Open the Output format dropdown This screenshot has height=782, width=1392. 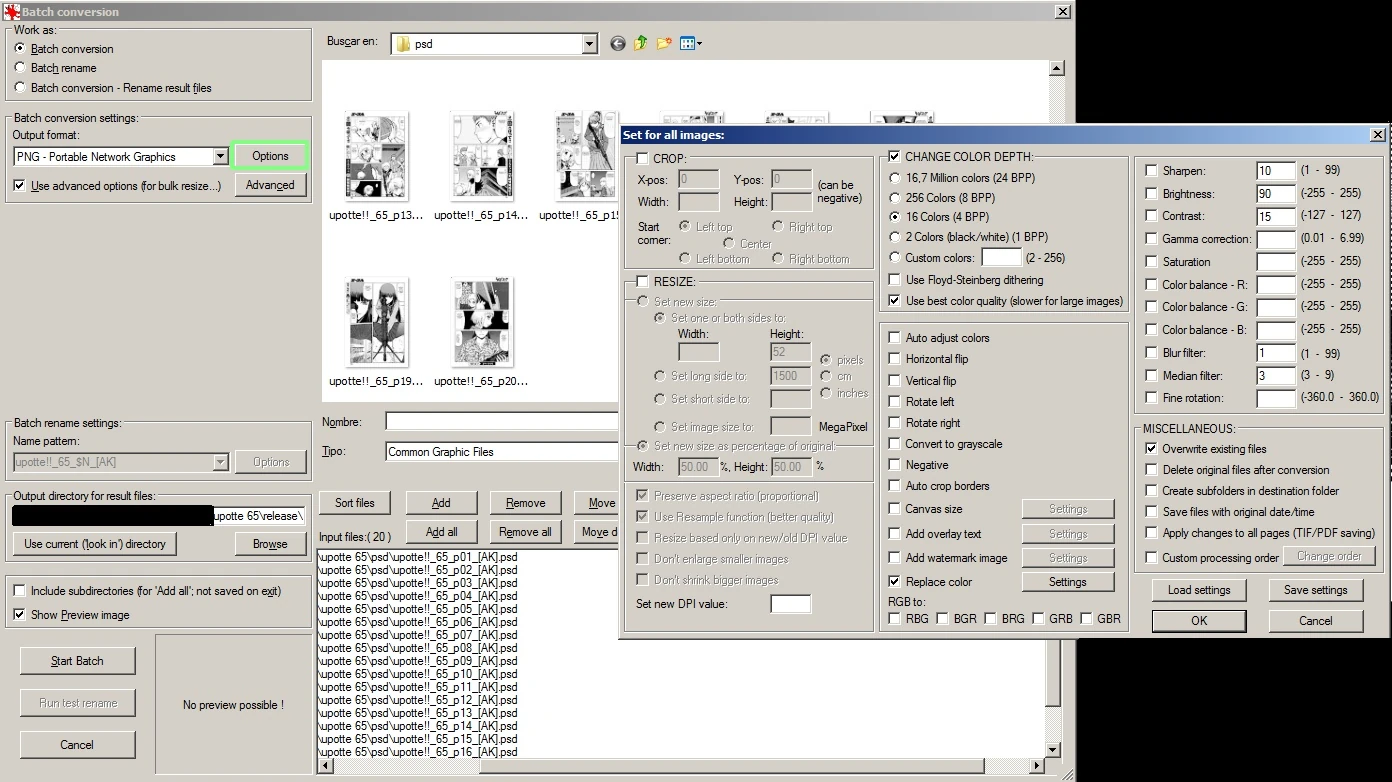220,157
